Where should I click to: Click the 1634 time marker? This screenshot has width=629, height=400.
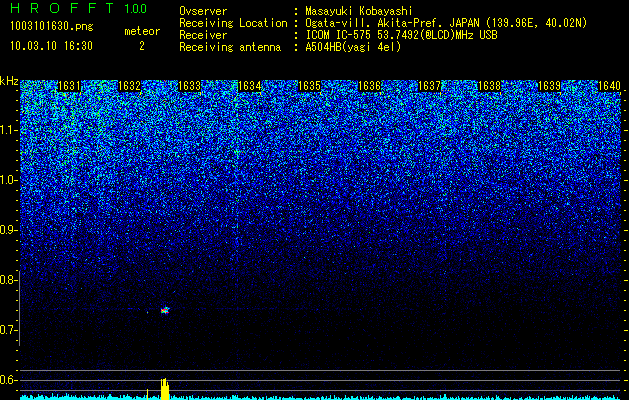(250, 86)
